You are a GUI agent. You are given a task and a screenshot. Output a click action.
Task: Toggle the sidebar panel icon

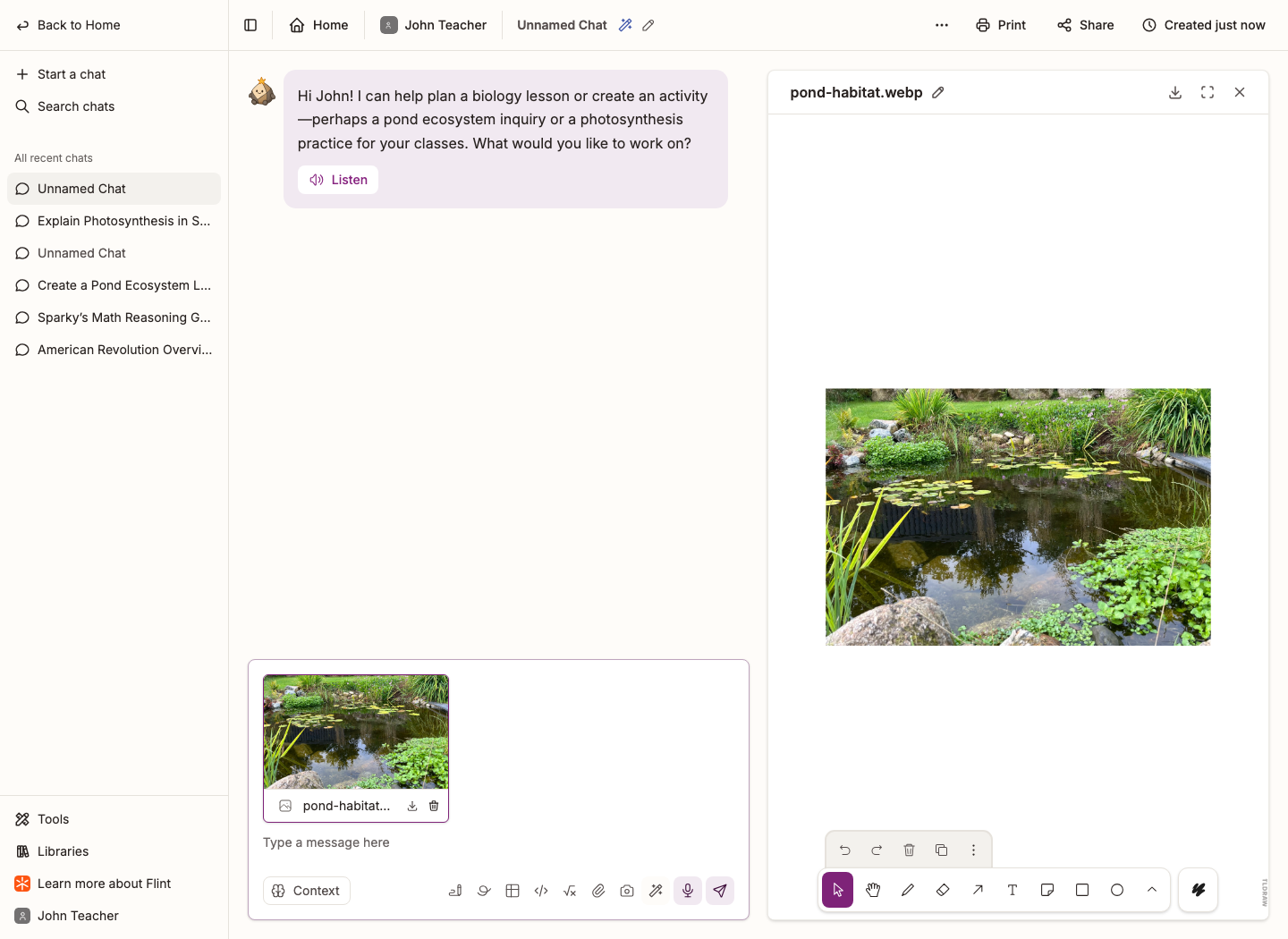(250, 25)
